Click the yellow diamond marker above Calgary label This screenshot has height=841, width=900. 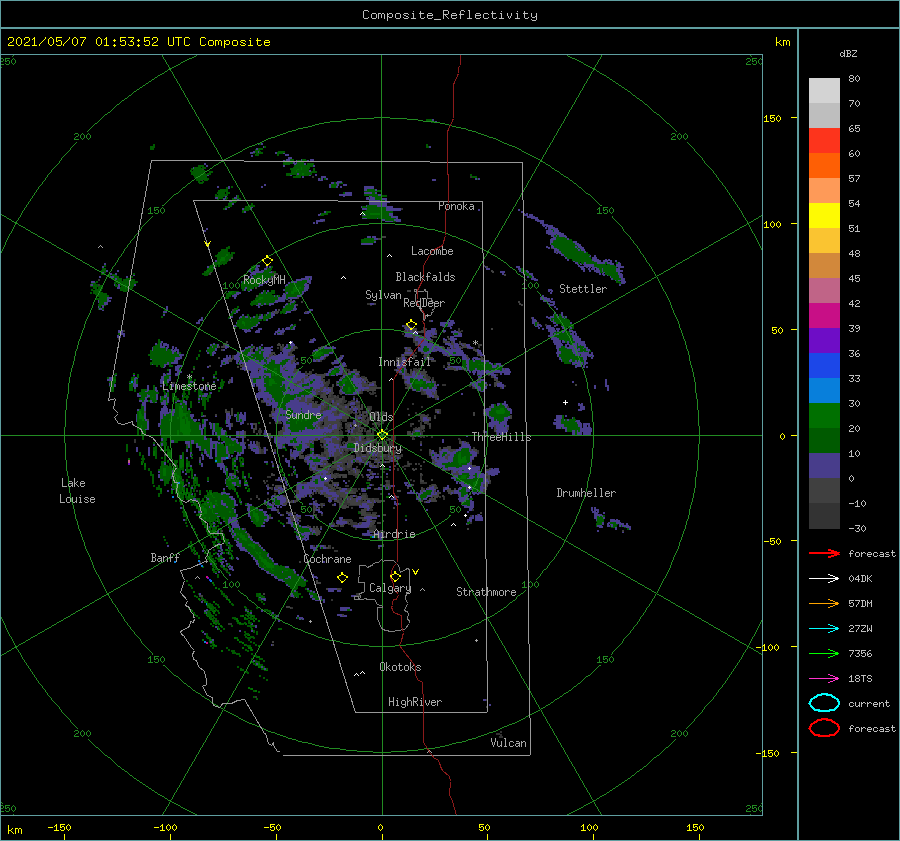click(395, 576)
